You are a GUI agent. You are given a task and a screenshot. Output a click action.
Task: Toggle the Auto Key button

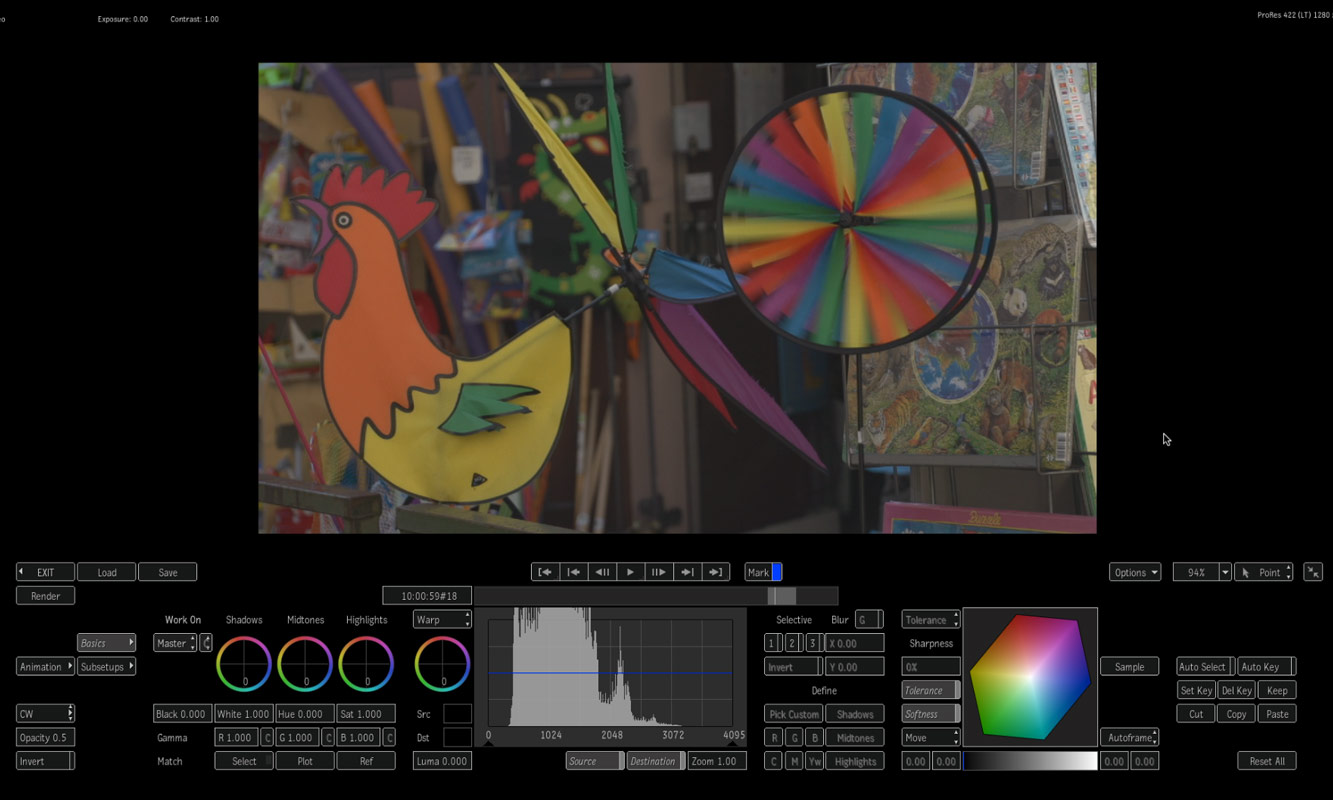coord(1265,667)
